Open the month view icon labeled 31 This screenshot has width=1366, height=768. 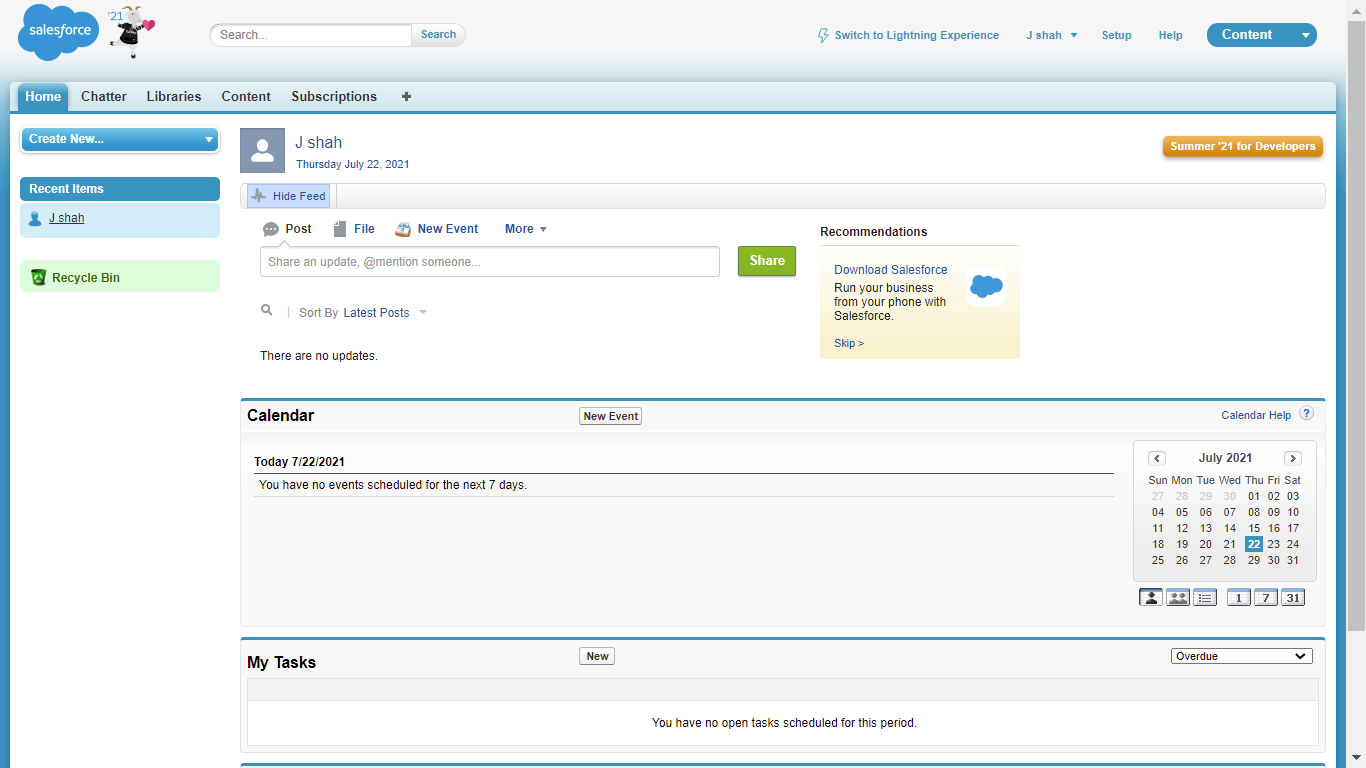pyautogui.click(x=1293, y=598)
